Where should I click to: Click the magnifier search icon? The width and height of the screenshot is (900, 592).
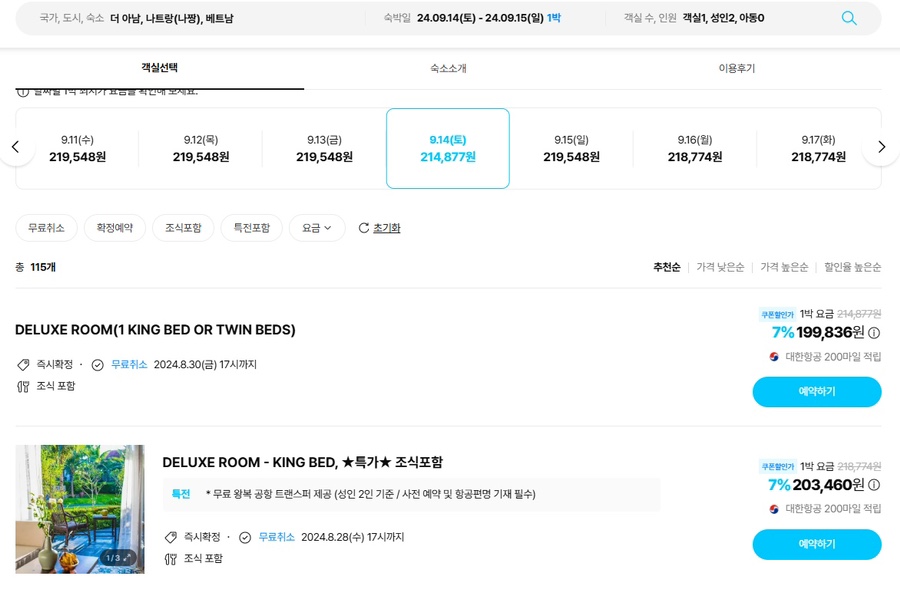coord(849,18)
